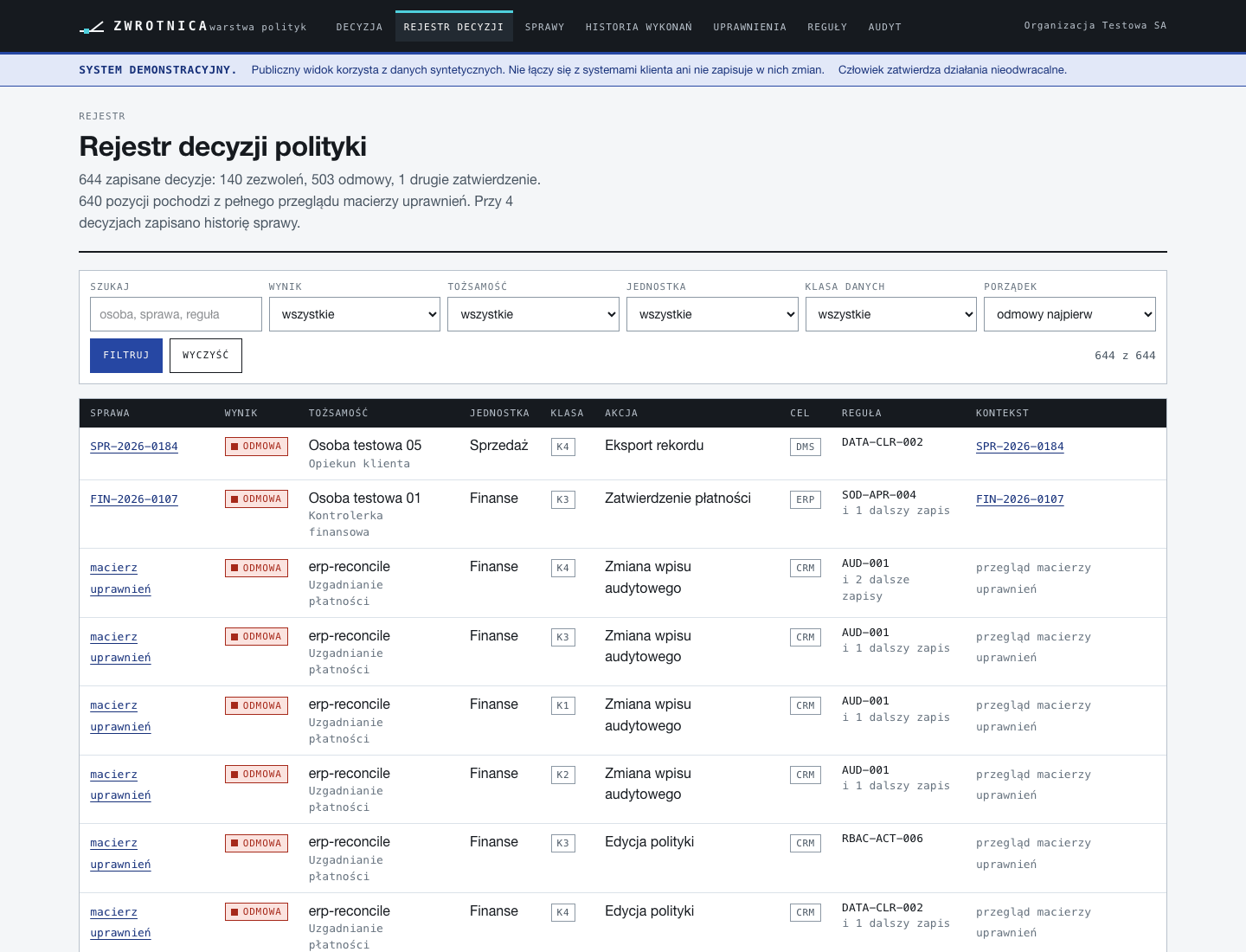Screen dimensions: 1246x952
Task: Open the Wynik dropdown
Action: pos(355,314)
